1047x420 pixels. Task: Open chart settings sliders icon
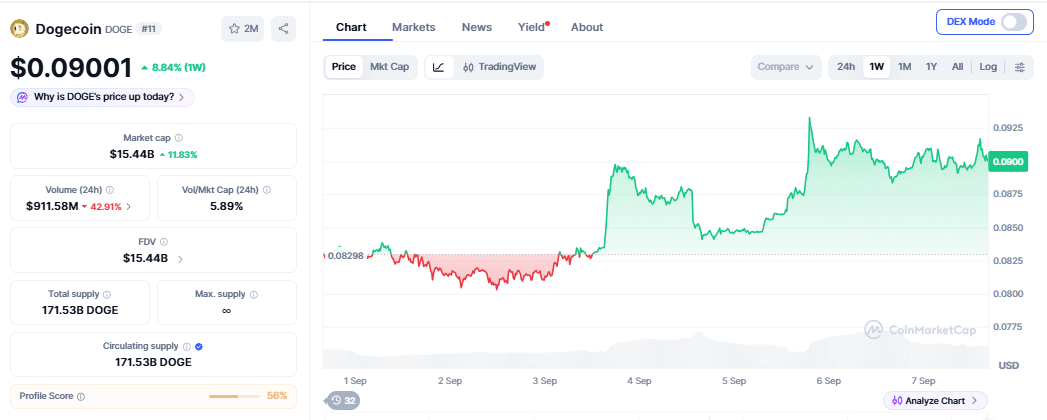[1020, 67]
